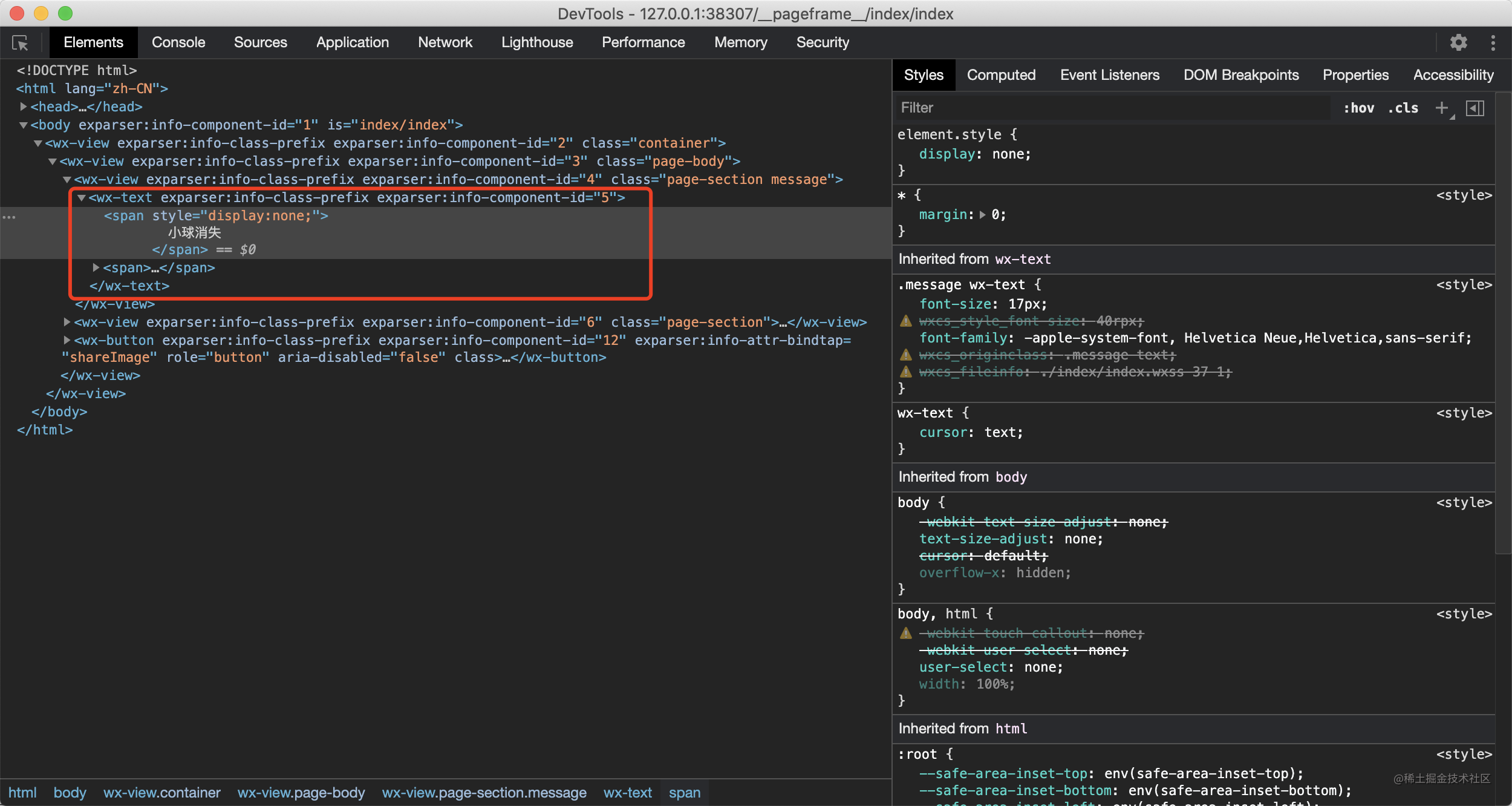Image resolution: width=1512 pixels, height=806 pixels.
Task: Click cursor: text declaration
Action: click(x=971, y=433)
